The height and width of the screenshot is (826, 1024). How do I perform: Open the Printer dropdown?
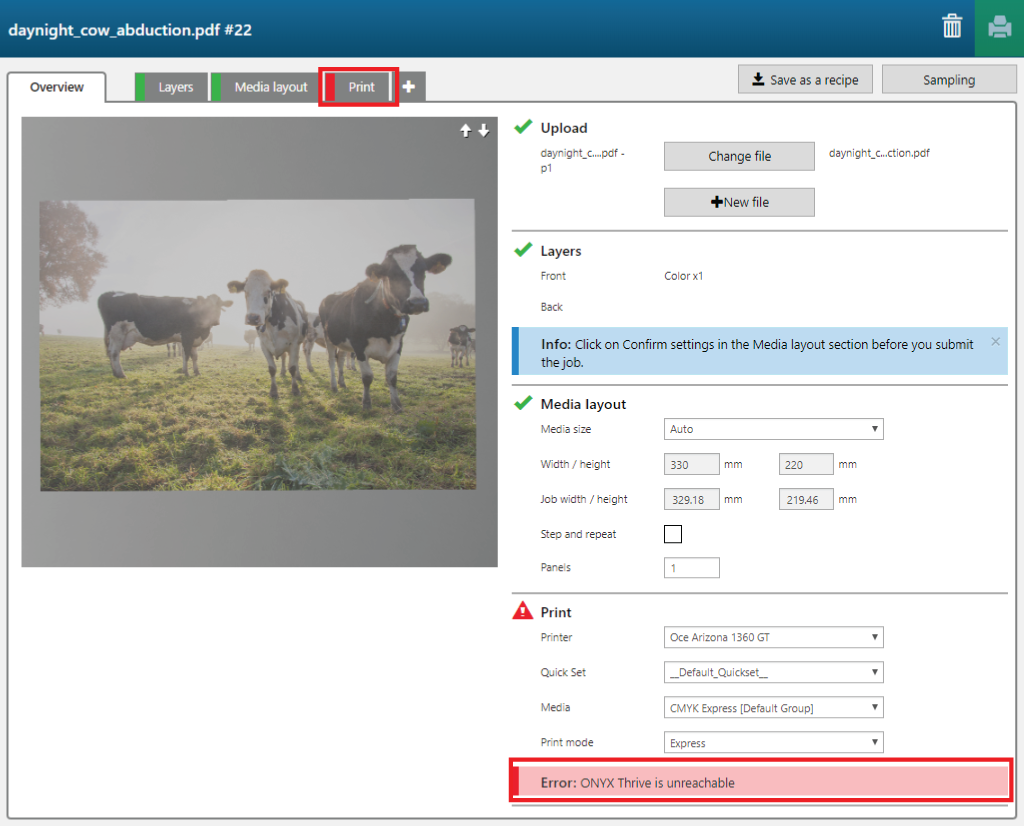pos(773,637)
